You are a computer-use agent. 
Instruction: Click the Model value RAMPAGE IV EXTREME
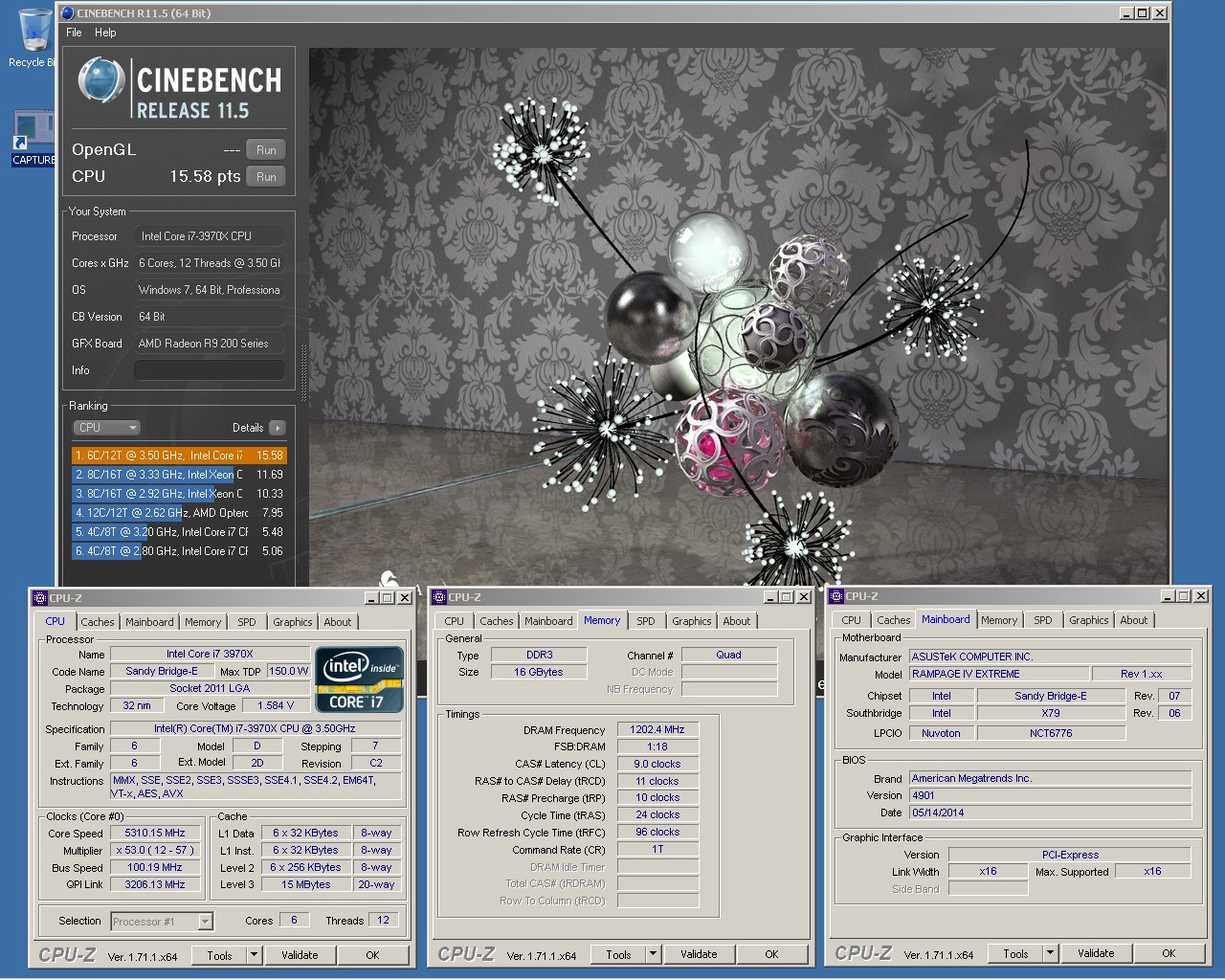[999, 675]
